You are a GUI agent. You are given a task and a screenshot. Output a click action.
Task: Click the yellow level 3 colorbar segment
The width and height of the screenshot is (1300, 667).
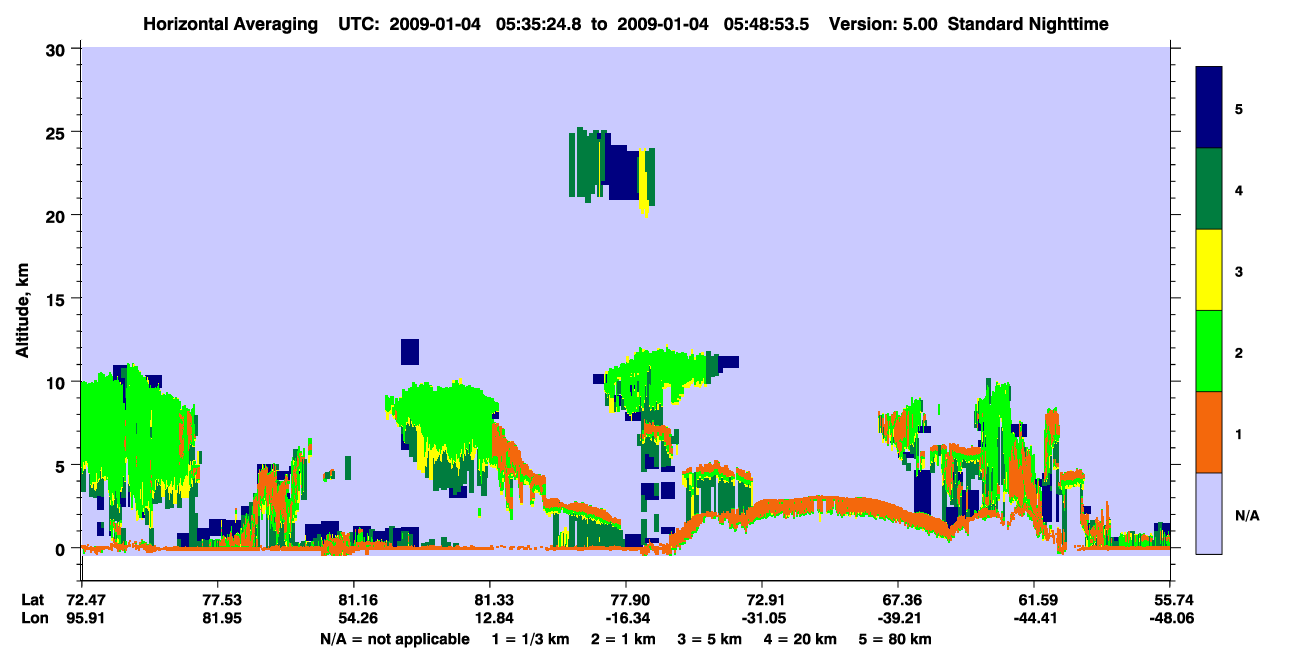click(1209, 270)
